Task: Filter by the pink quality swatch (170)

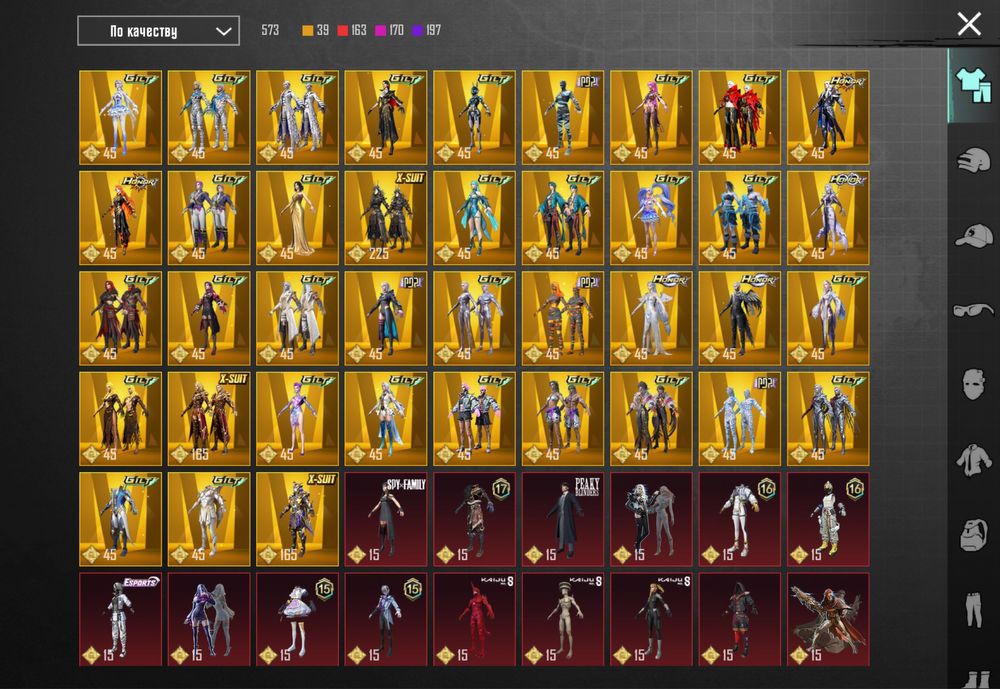Action: 380,30
